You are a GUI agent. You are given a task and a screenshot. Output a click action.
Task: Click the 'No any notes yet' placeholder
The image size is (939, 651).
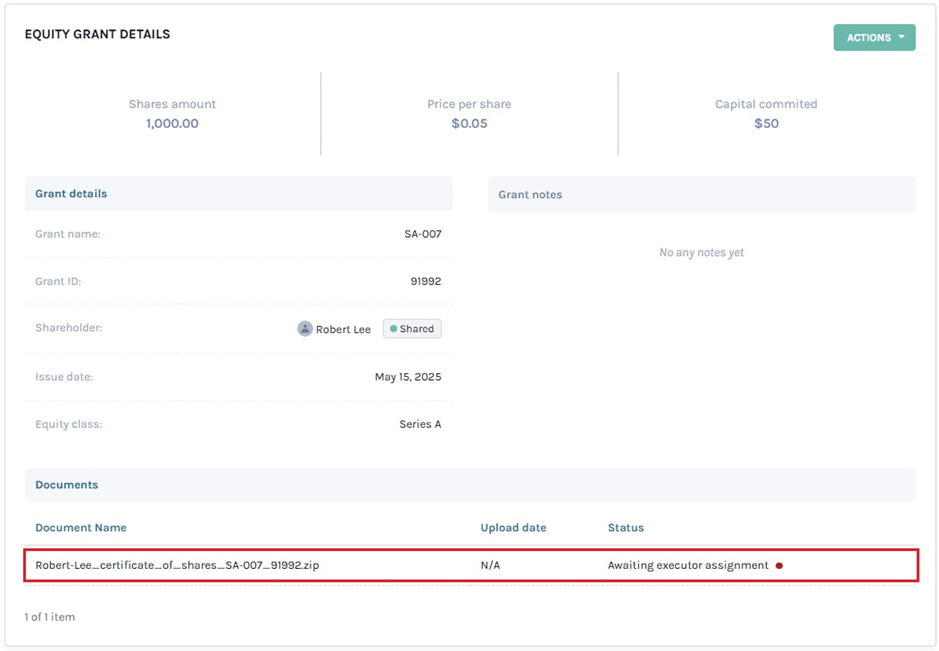[701, 253]
